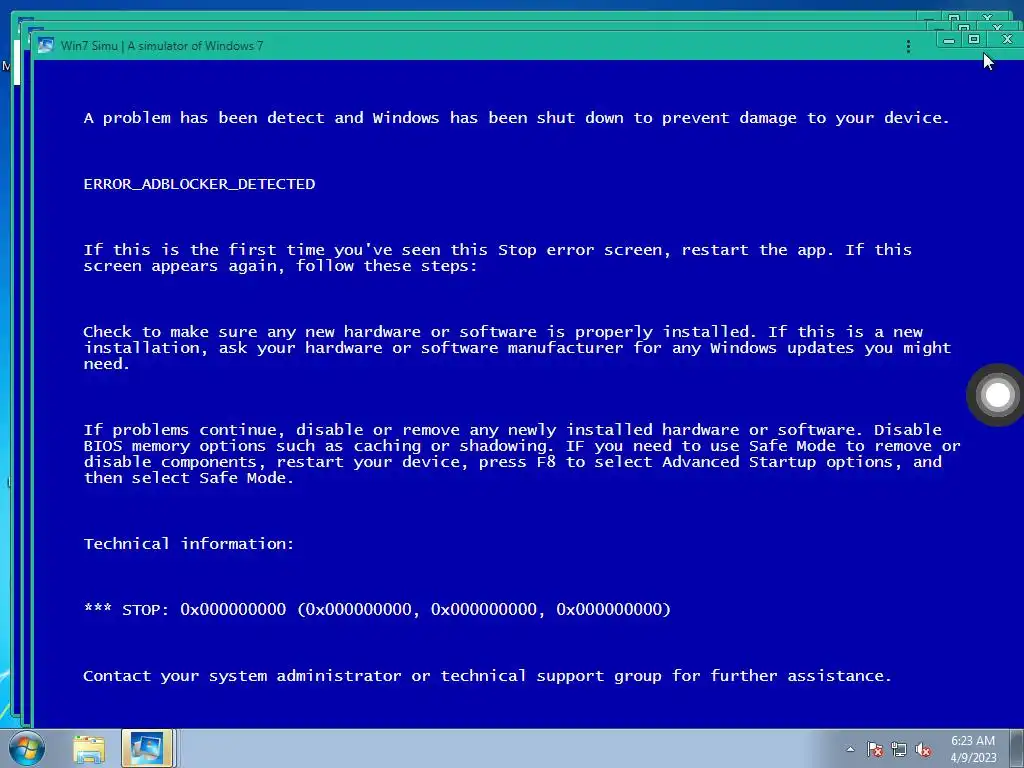Open the network tray icon
Image resolution: width=1024 pixels, height=768 pixels.
(x=899, y=749)
